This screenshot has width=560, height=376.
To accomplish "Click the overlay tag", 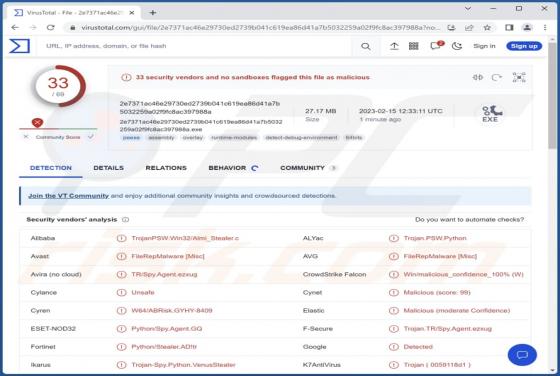I will pos(193,137).
